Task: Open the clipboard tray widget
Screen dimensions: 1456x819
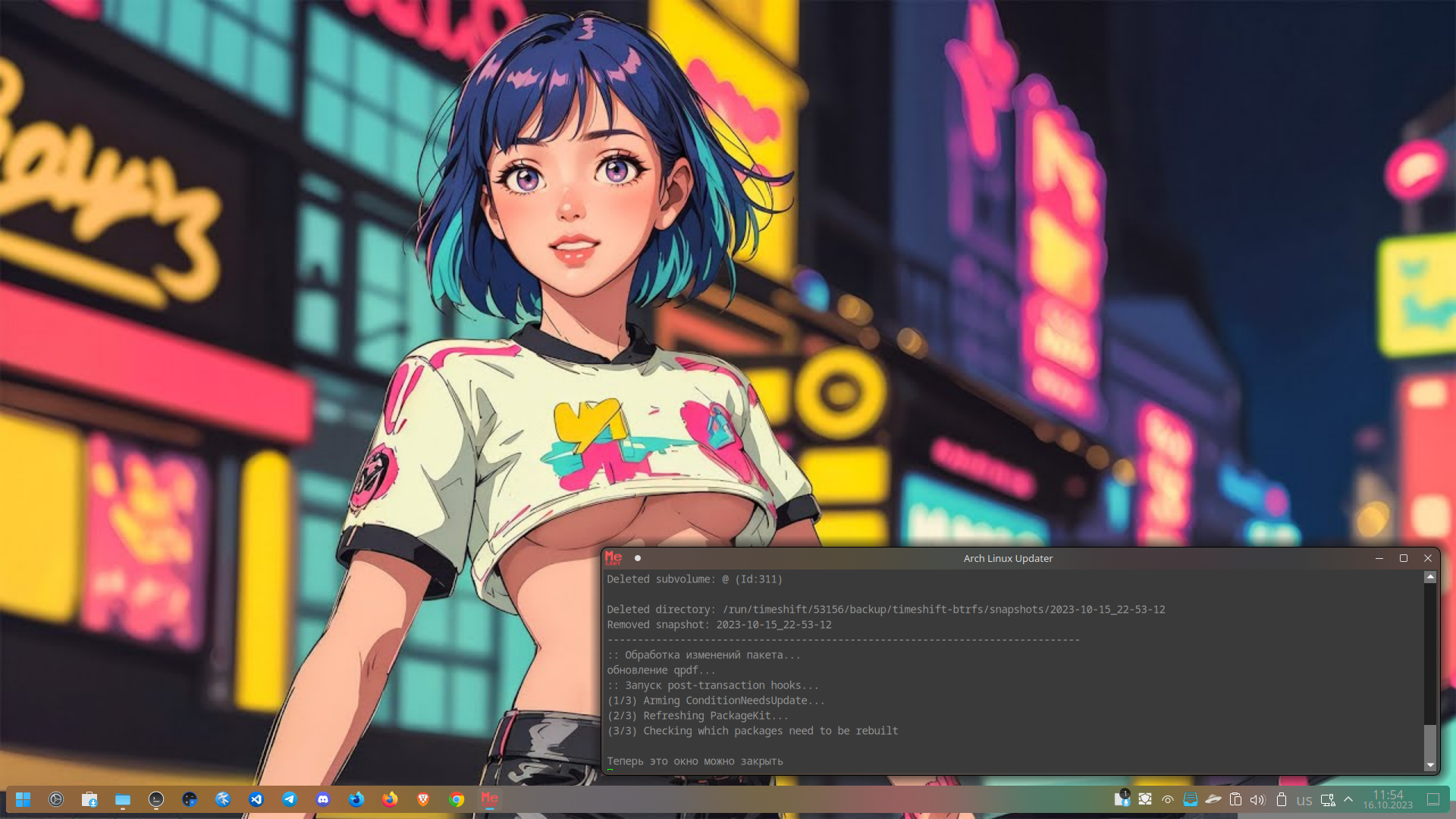Action: click(x=1235, y=799)
